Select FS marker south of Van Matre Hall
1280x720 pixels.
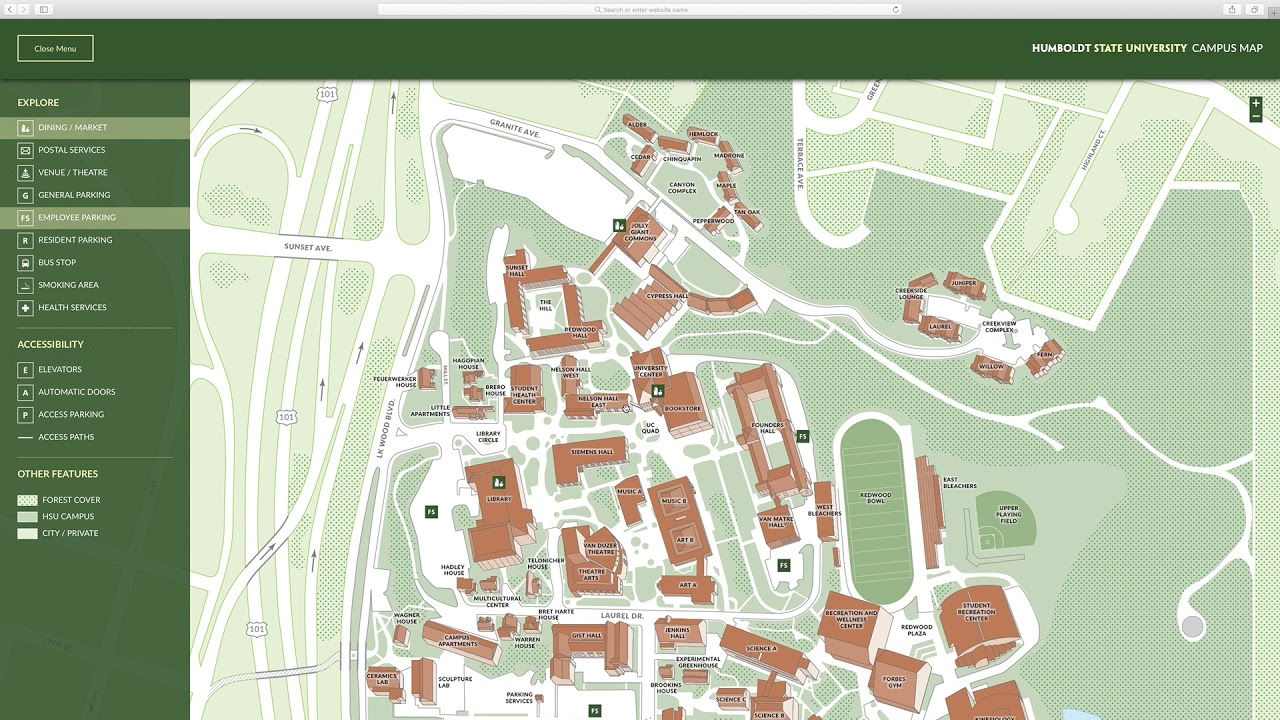tap(783, 565)
